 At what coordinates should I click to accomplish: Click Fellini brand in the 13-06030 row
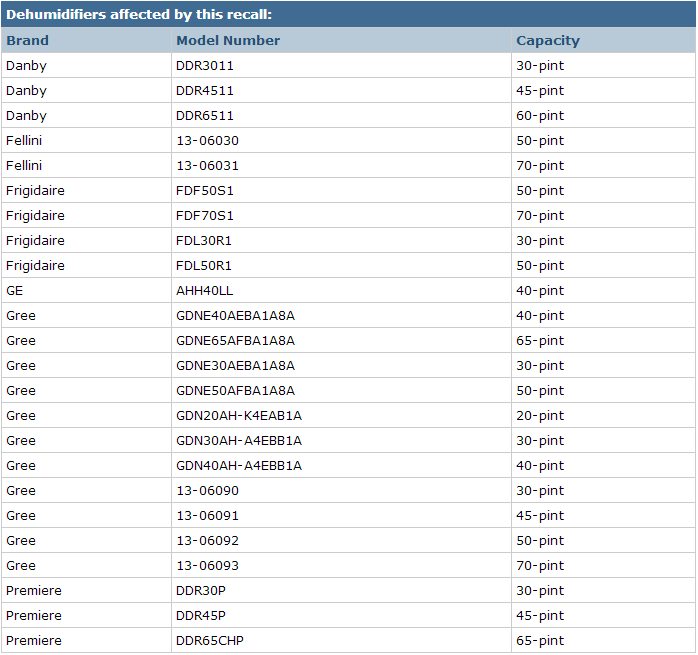coord(24,141)
